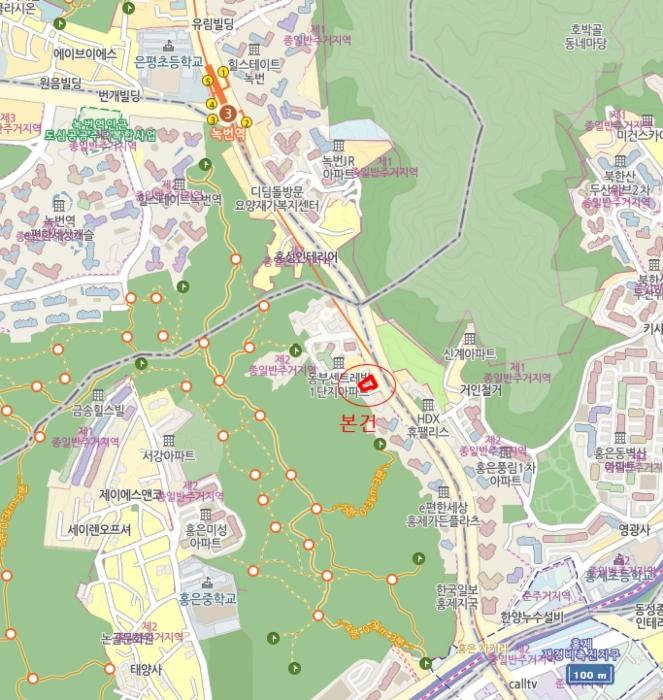The width and height of the screenshot is (663, 700).
Task: Select the building icon above 녹번JR 아파트
Action: pos(340,145)
